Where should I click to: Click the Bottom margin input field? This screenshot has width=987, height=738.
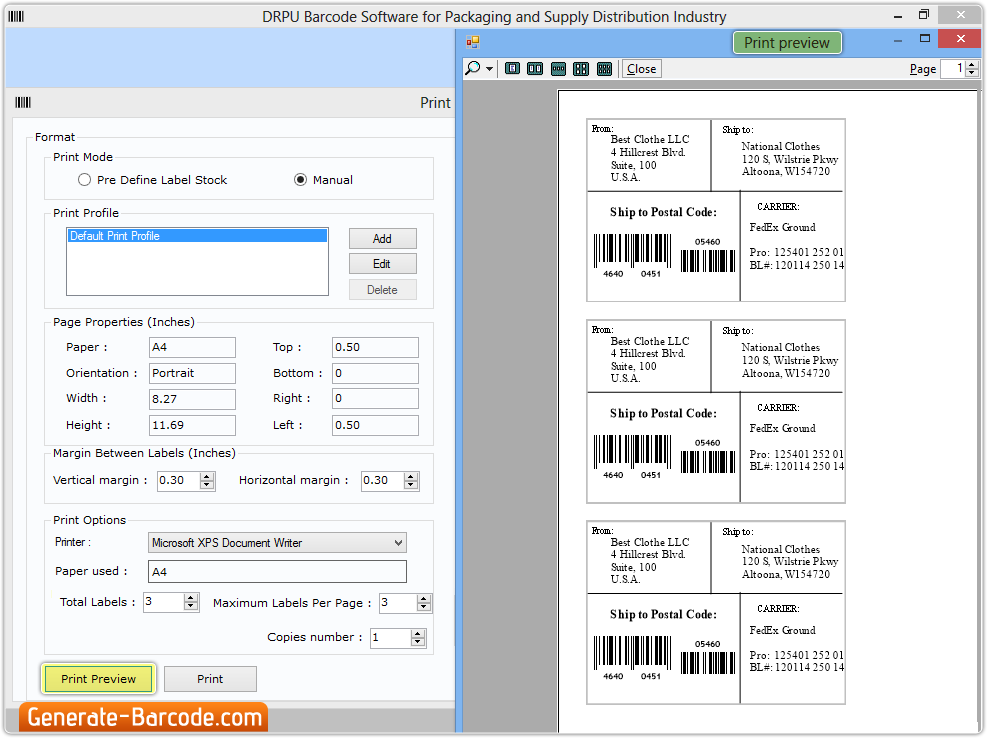tap(375, 373)
